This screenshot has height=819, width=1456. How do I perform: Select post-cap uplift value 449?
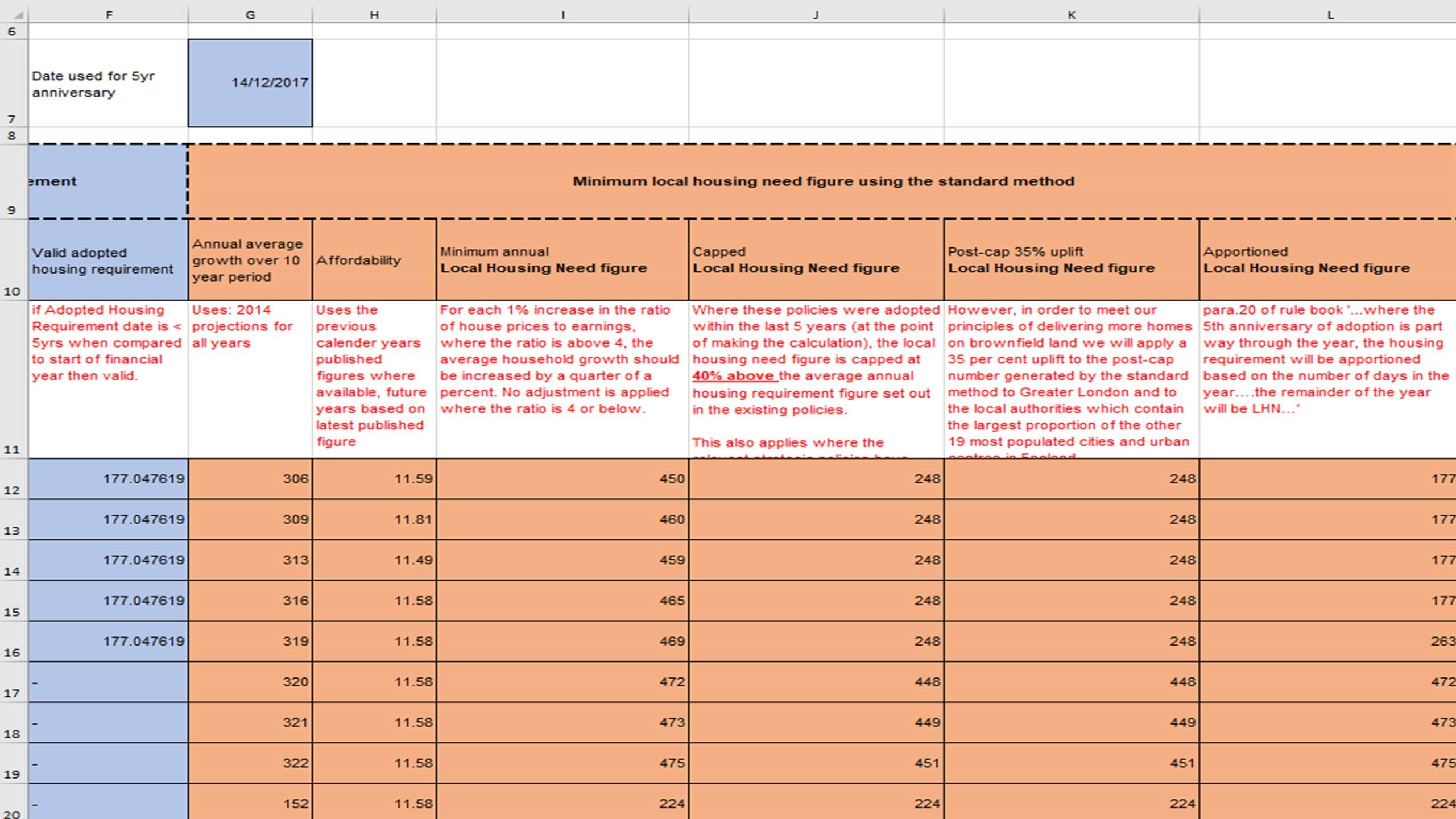(1072, 722)
